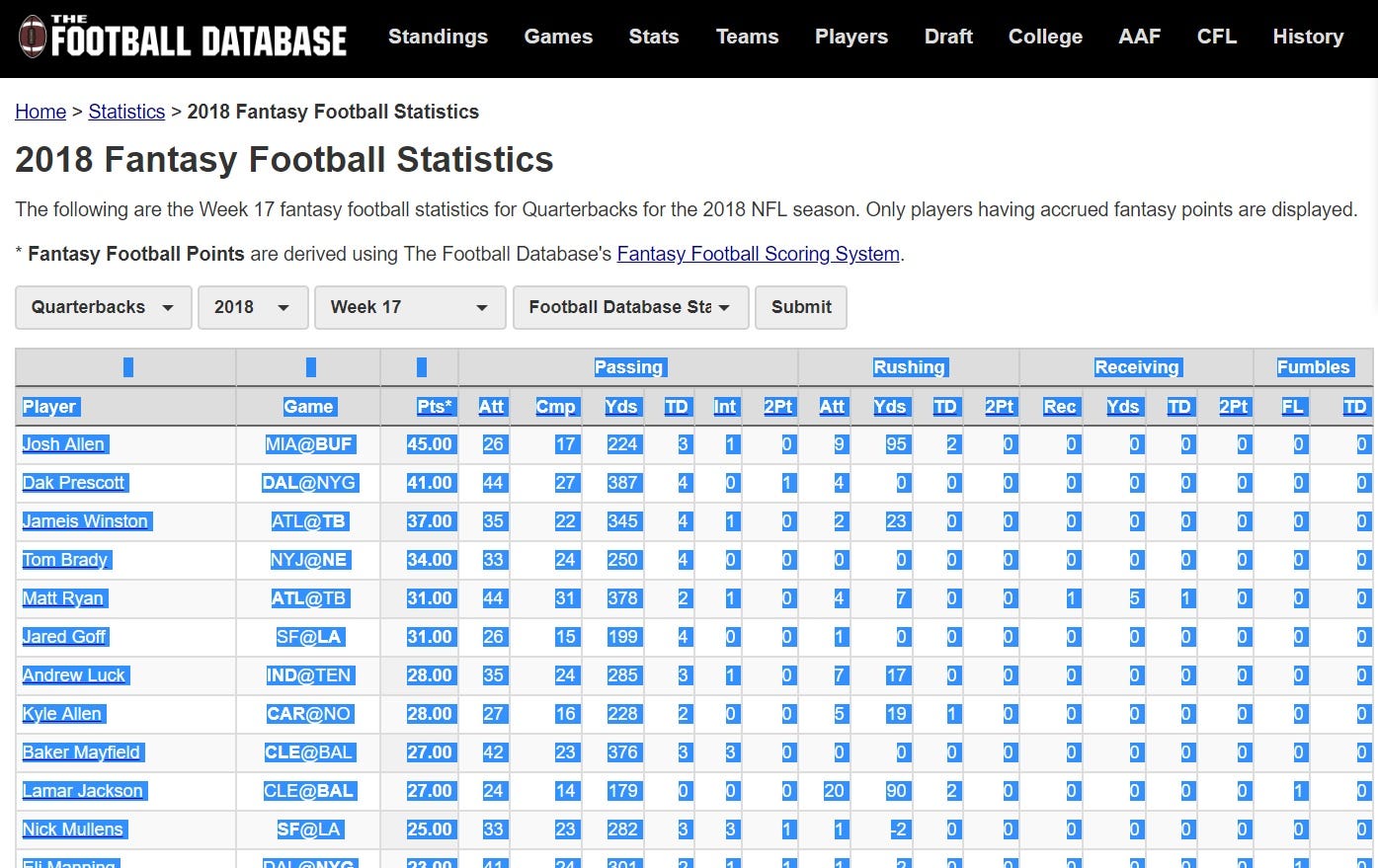Select Tom Brady's 34.00 points cell
The width and height of the screenshot is (1378, 868).
pos(430,560)
